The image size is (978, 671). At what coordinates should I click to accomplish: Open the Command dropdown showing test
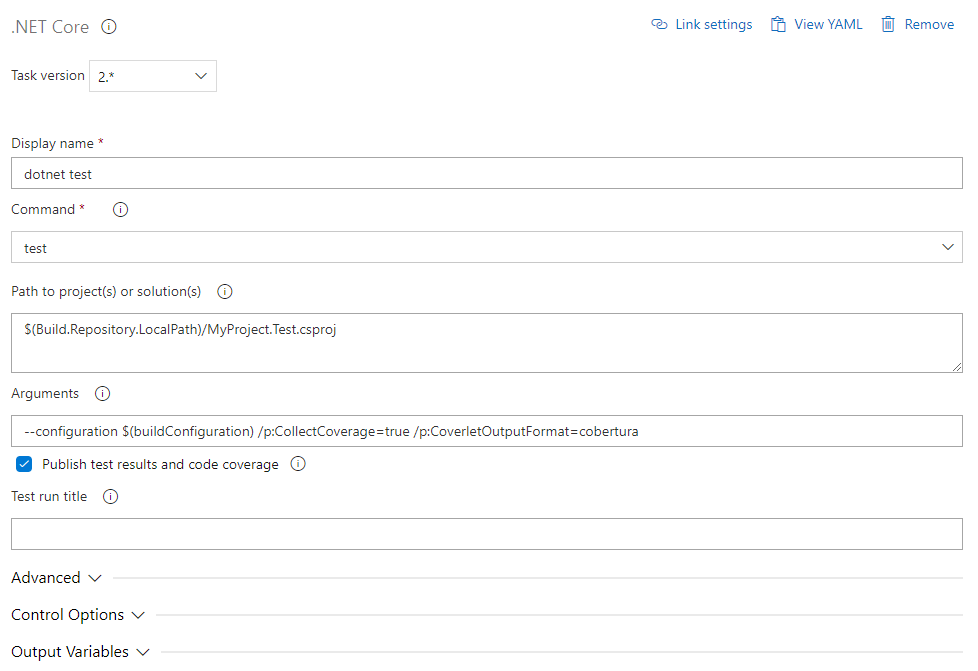click(x=487, y=247)
